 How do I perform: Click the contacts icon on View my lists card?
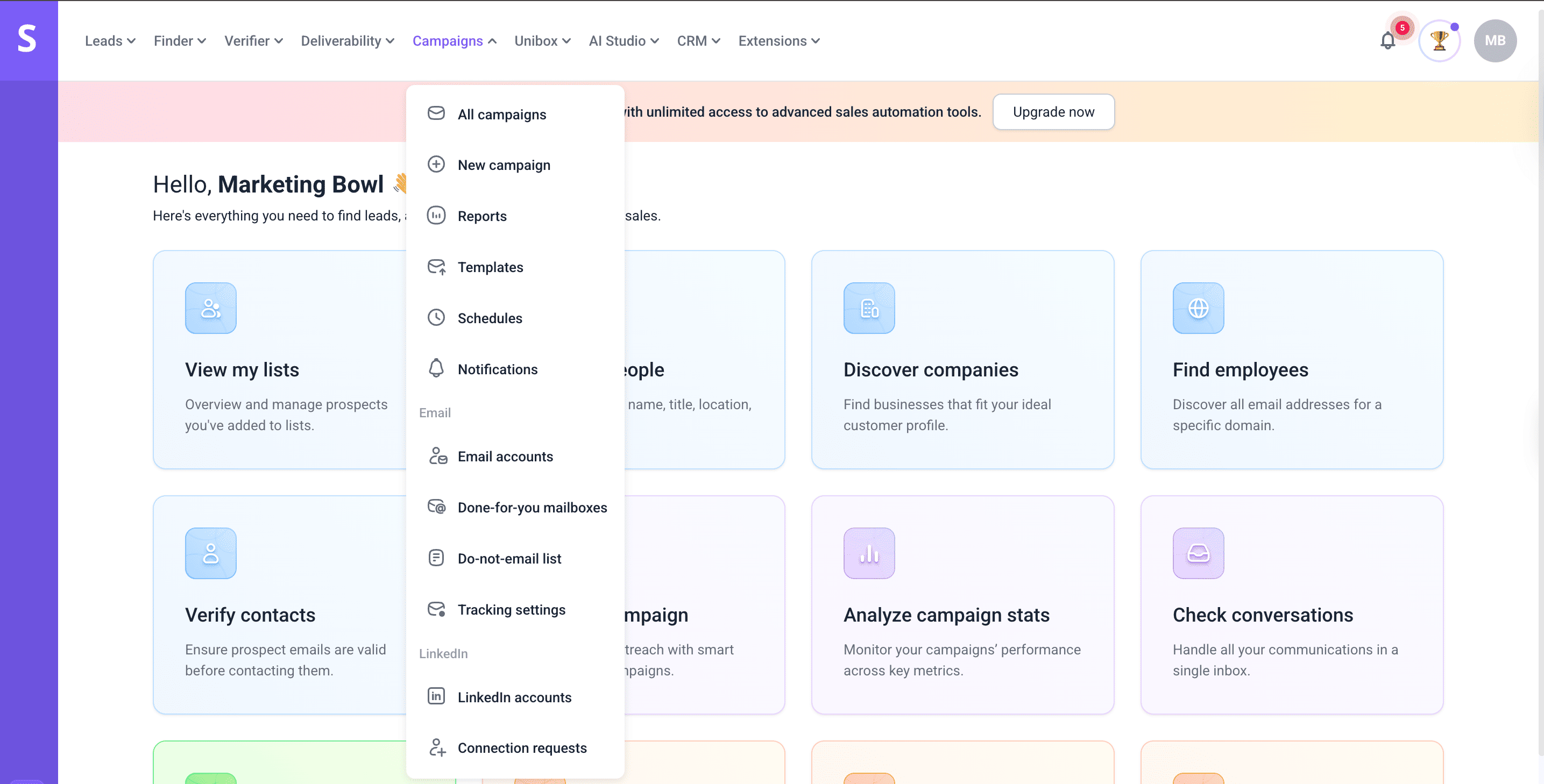coord(210,308)
